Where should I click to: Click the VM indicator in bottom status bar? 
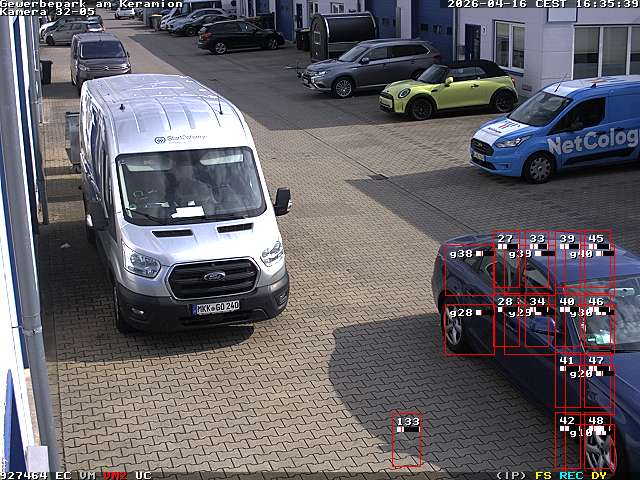tap(88, 475)
